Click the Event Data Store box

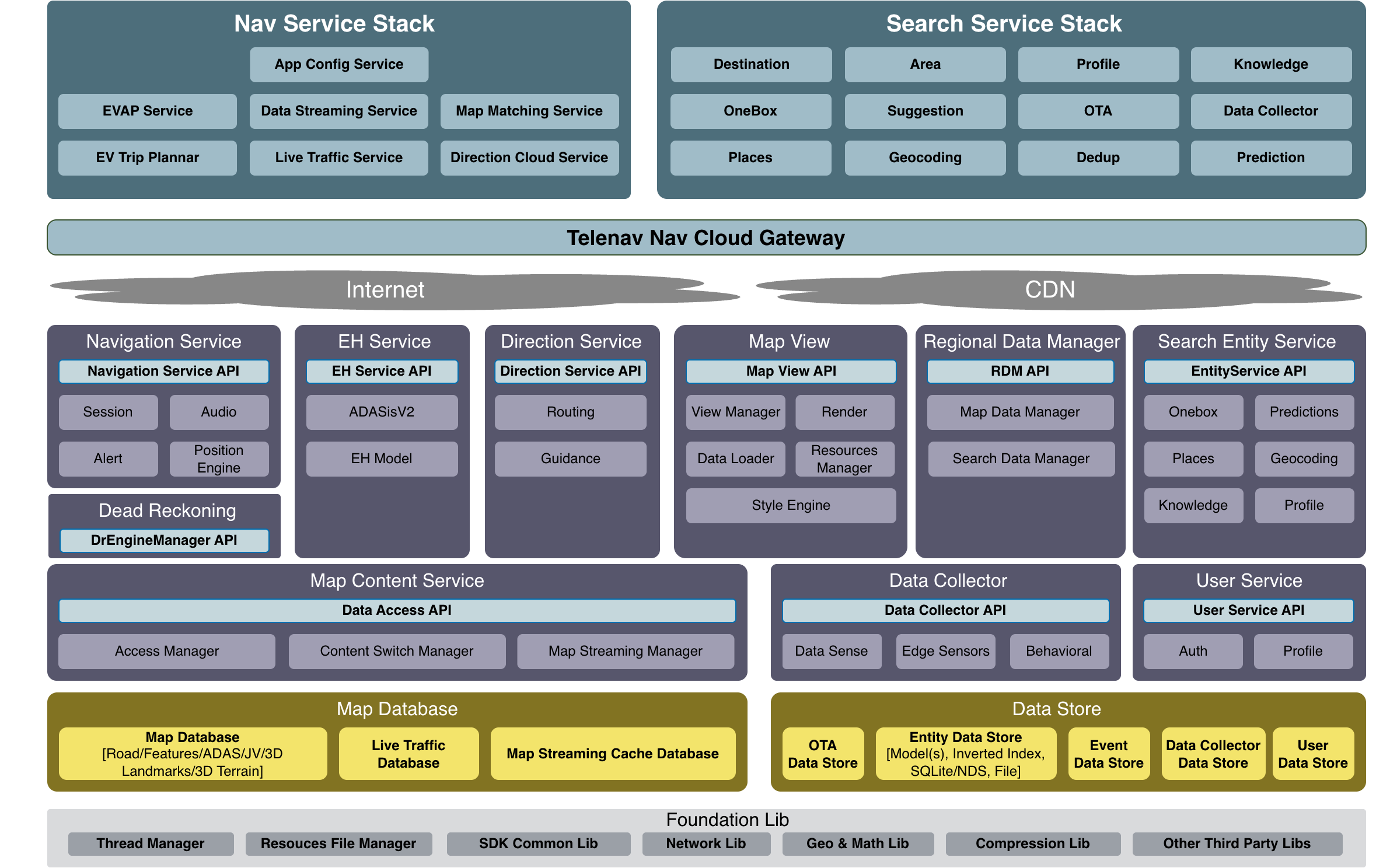point(1109,754)
